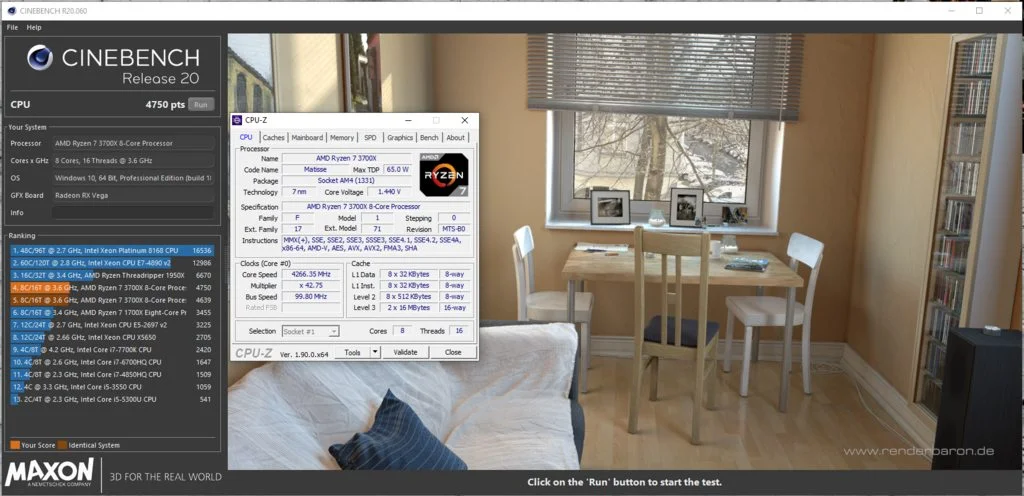Click the Technology 7 nm value
The width and height of the screenshot is (1024, 496).
pyautogui.click(x=298, y=192)
